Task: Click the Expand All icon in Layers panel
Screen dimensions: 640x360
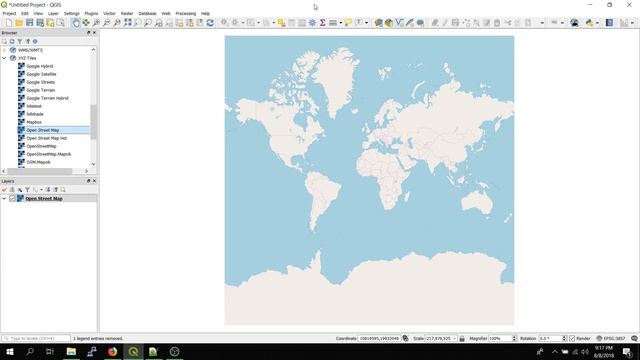Action: (48, 190)
